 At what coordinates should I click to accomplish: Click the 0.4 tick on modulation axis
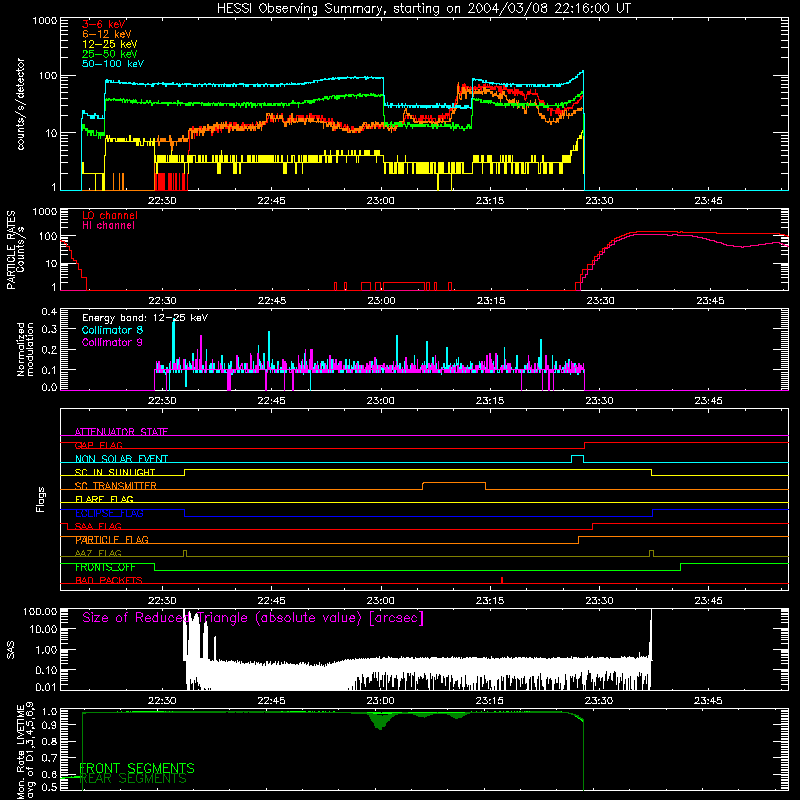[49, 312]
